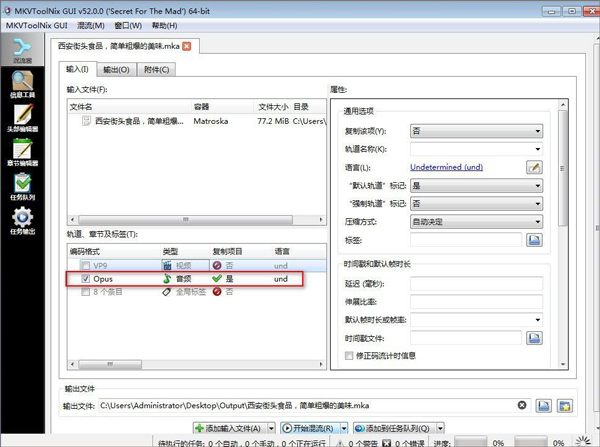Open the recent output directories button
Screen dimensions: 600x447
click(565, 406)
